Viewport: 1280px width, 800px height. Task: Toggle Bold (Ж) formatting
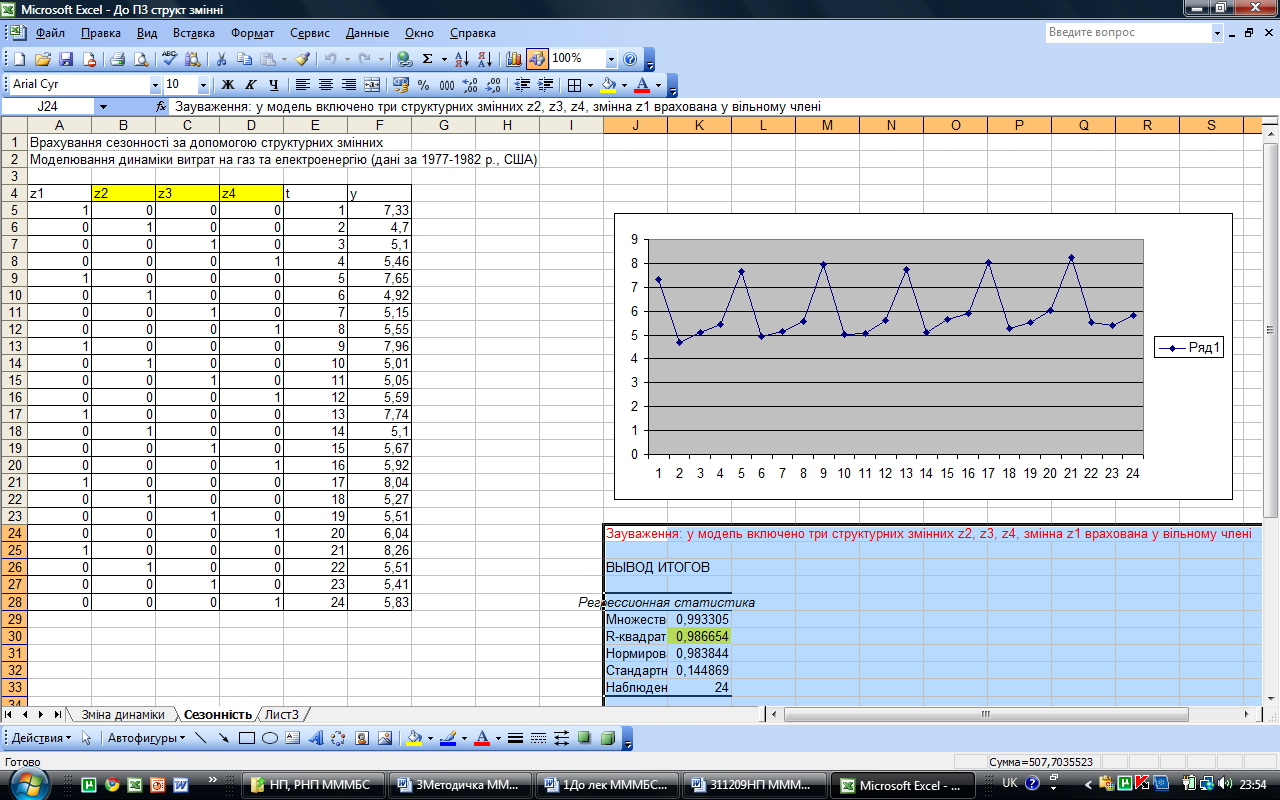227,85
